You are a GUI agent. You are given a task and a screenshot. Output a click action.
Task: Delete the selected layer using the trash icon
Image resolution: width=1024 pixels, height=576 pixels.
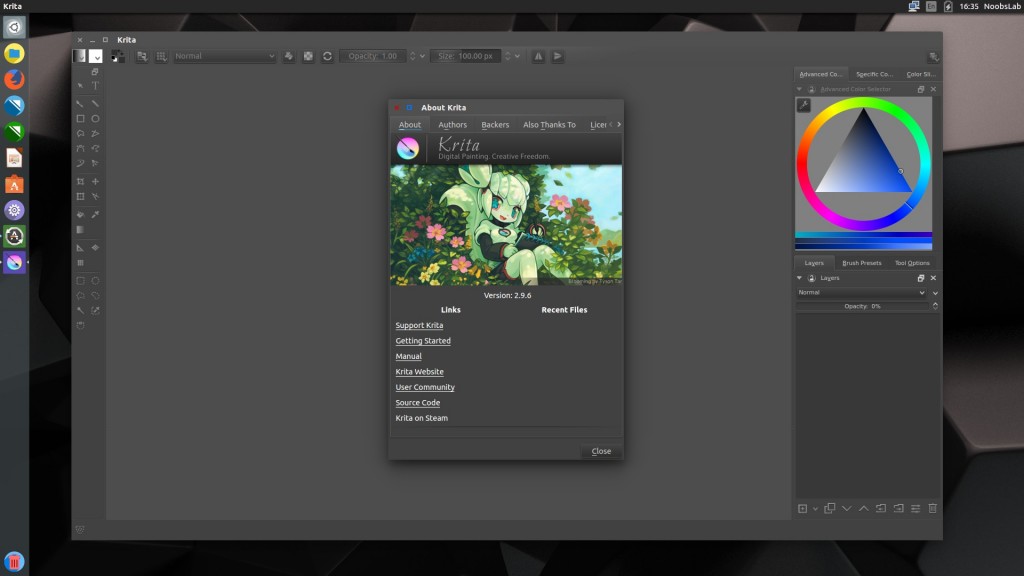point(931,508)
